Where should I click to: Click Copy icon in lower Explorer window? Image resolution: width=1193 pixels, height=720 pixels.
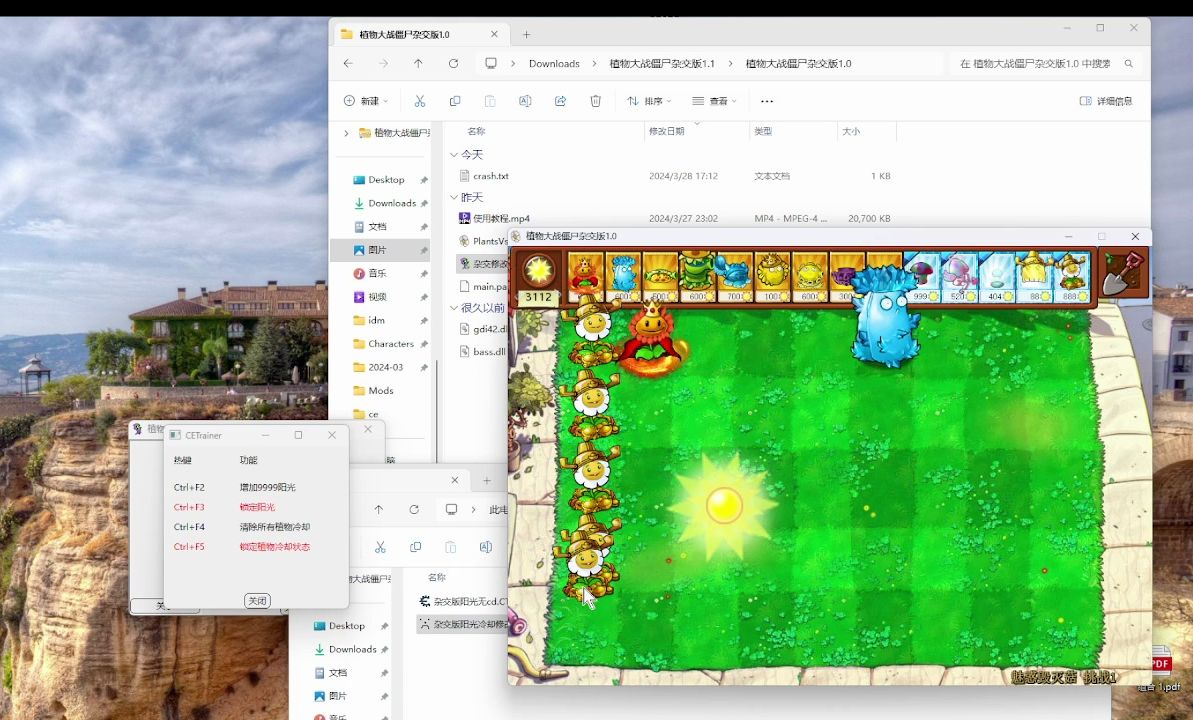(415, 546)
